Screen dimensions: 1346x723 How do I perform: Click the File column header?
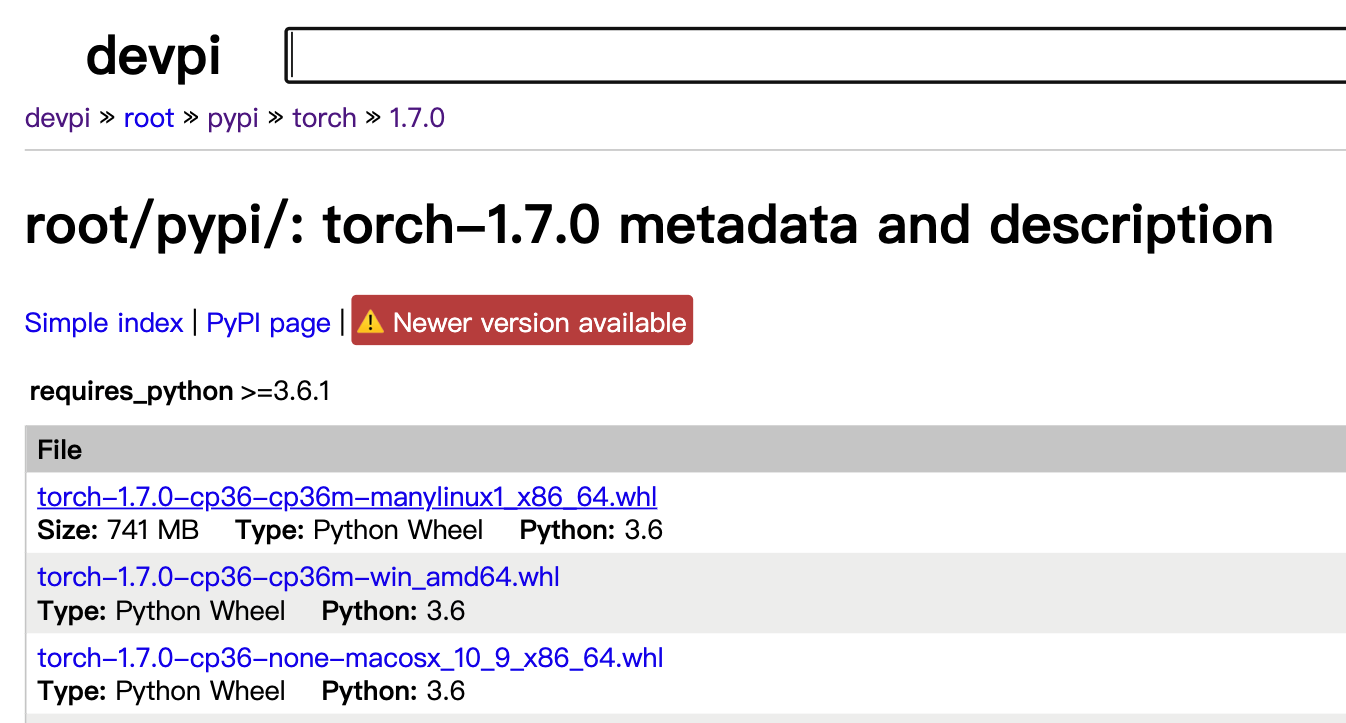click(60, 450)
